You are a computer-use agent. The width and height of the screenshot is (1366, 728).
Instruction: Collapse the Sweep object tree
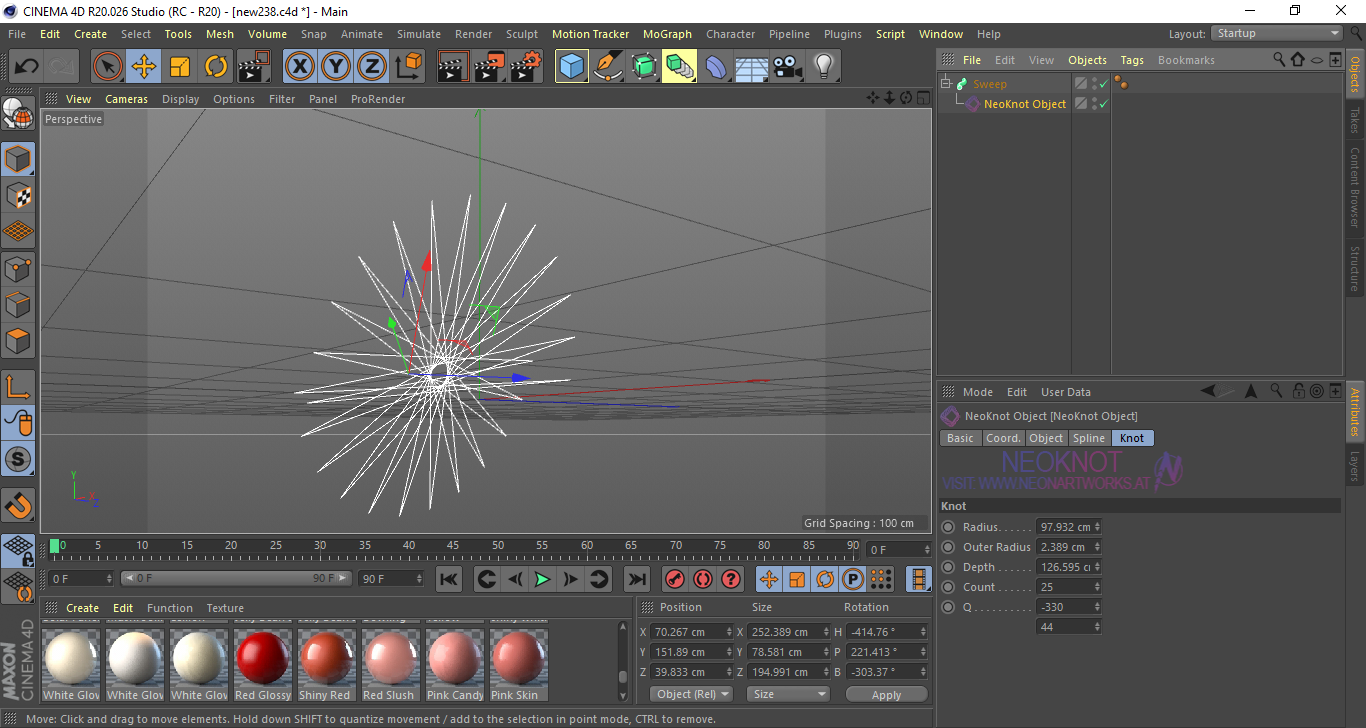click(946, 84)
